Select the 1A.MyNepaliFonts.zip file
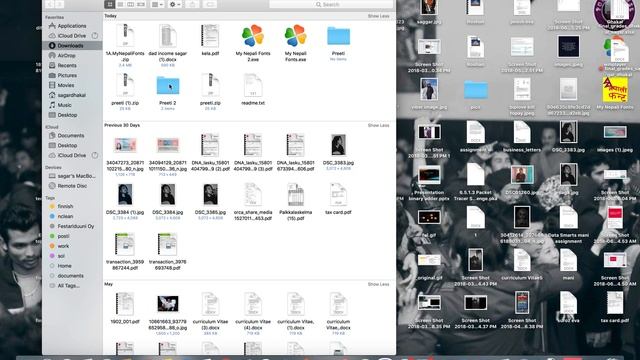Screen dimensions: 640x360 pyautogui.click(x=125, y=36)
